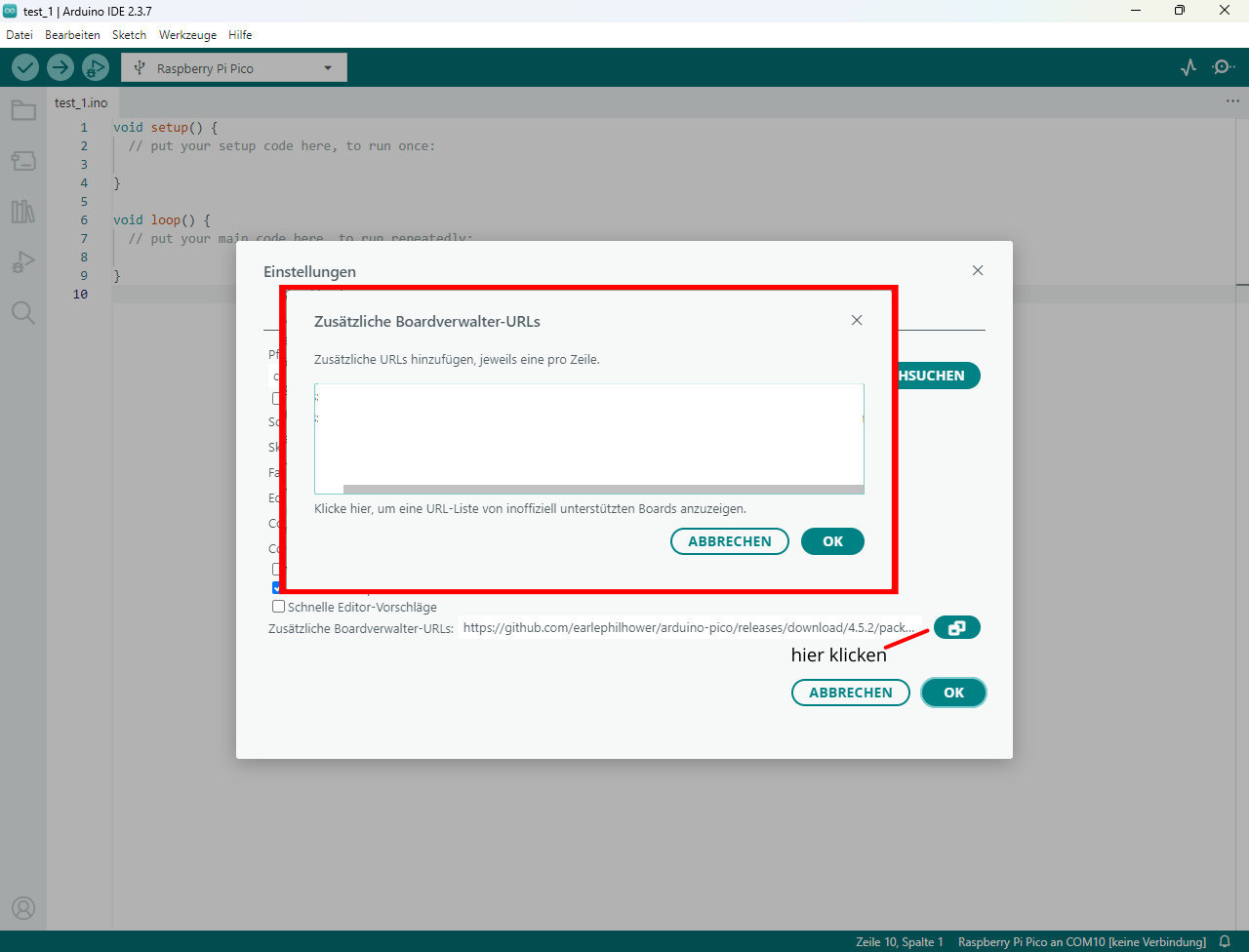Open the editor tab three-dots overflow menu
The width and height of the screenshot is (1249, 952).
[1232, 101]
